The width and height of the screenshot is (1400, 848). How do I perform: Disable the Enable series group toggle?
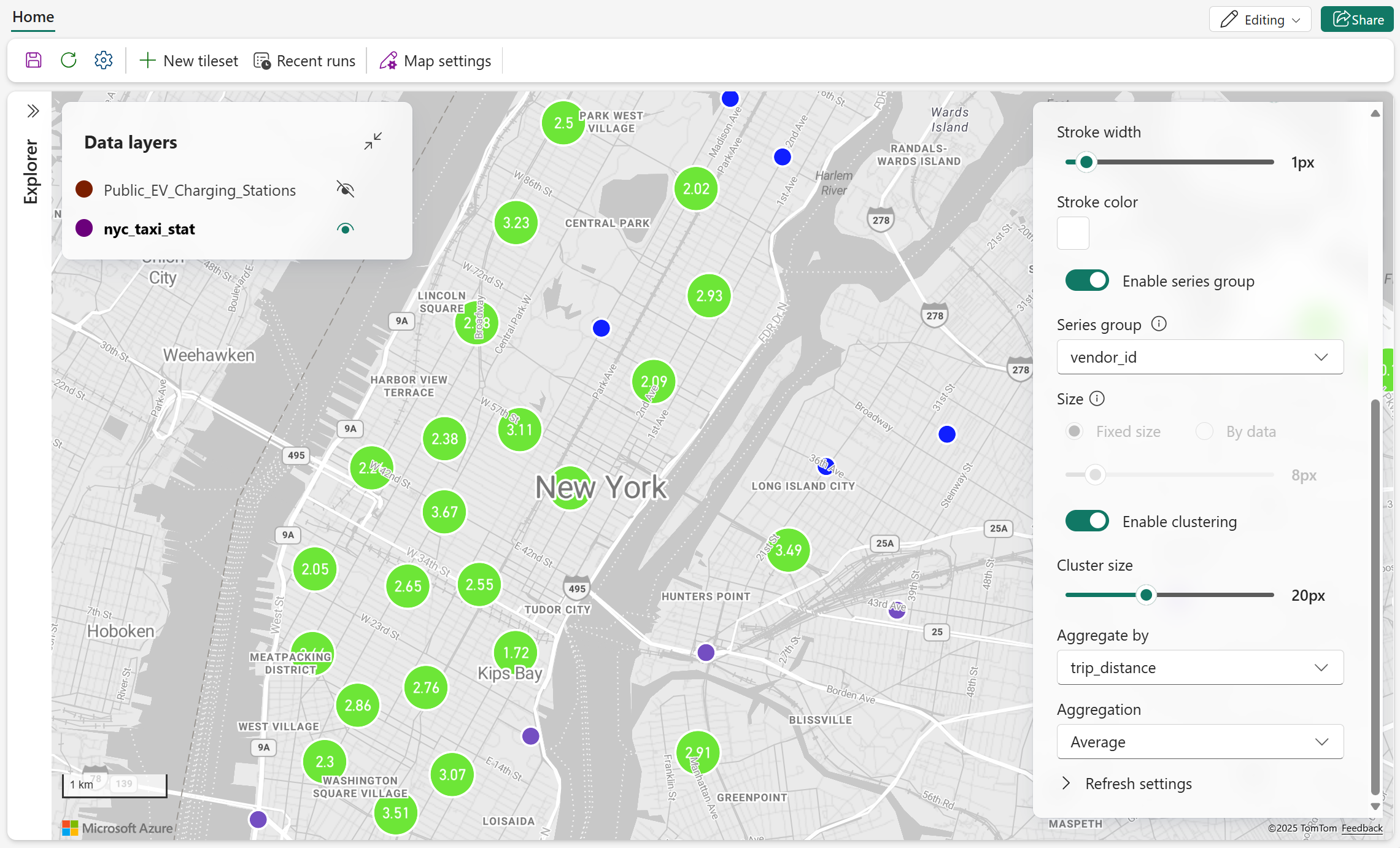coord(1087,281)
